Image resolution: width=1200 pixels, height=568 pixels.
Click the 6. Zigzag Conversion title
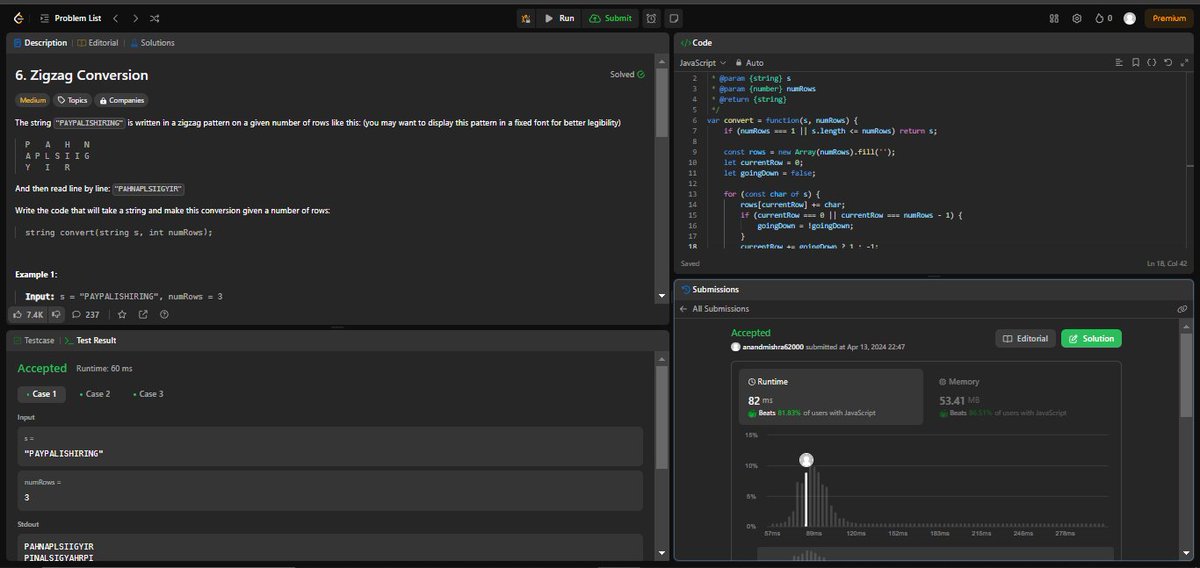tap(82, 75)
